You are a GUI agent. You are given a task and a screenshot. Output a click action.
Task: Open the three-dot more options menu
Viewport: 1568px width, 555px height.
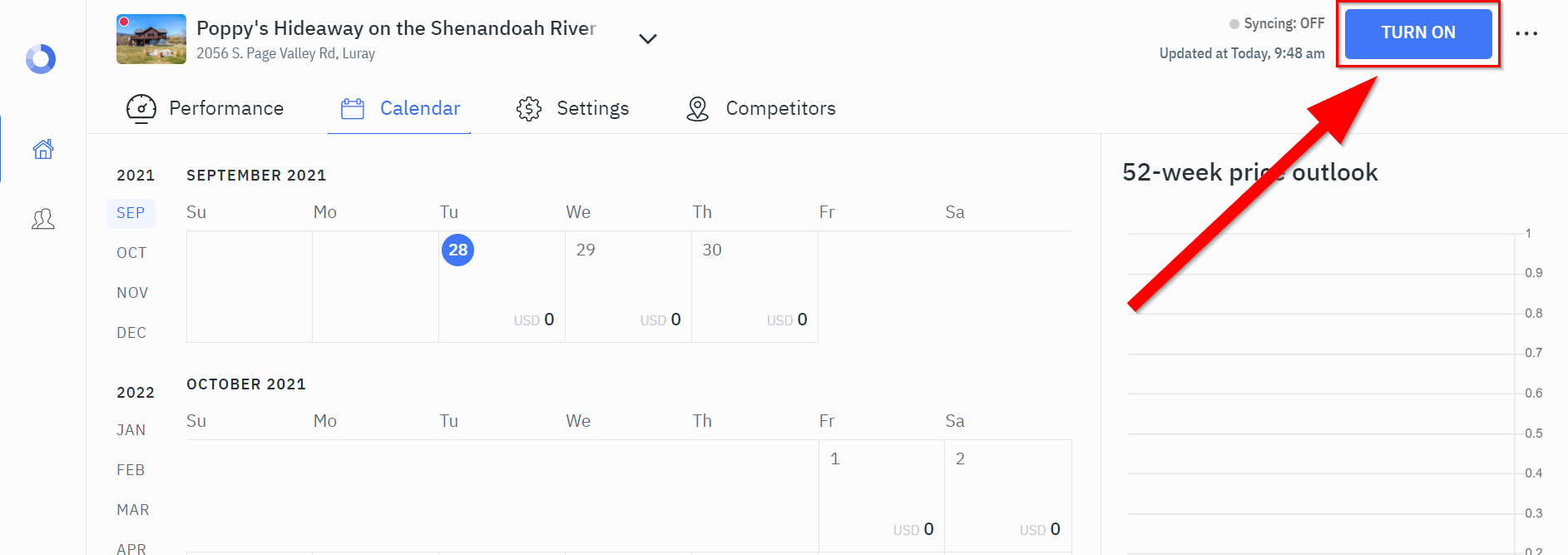1526,34
